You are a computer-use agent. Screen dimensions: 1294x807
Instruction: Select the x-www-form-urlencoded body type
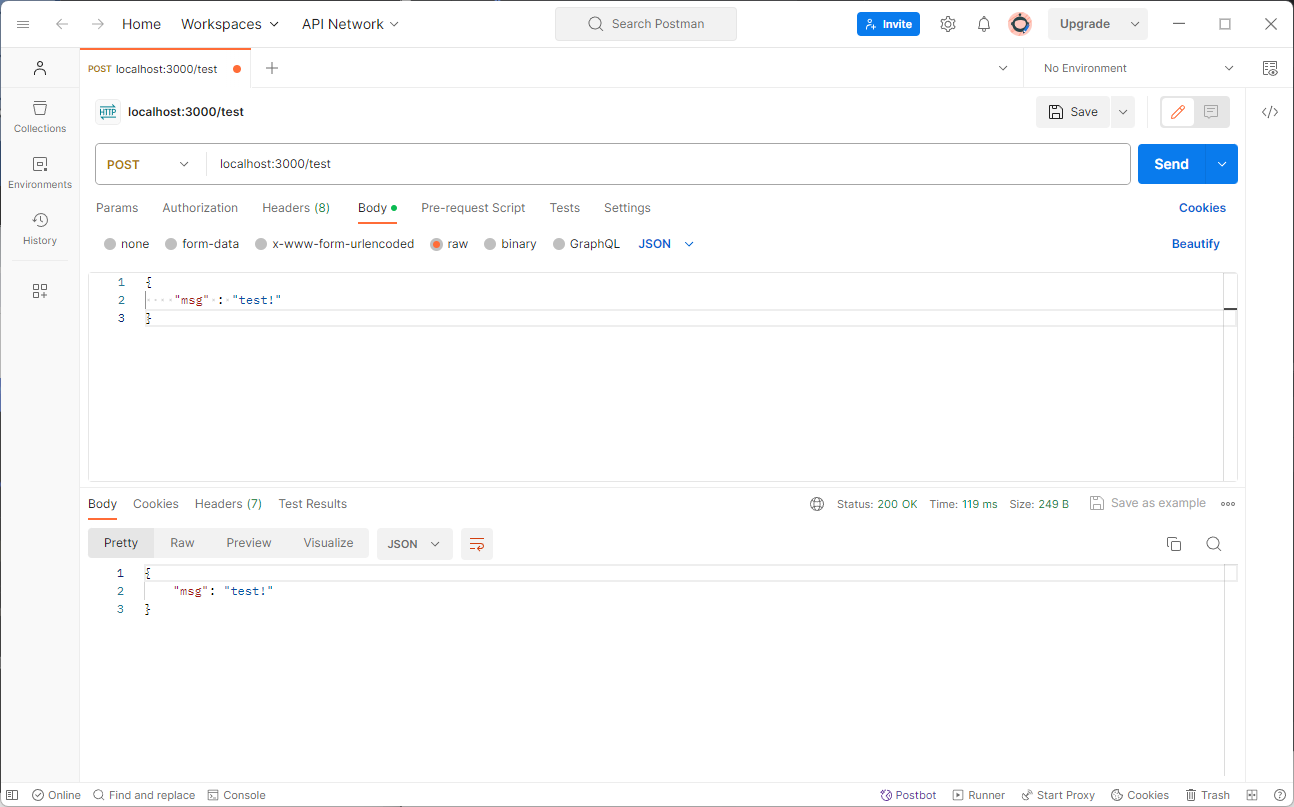tap(334, 244)
